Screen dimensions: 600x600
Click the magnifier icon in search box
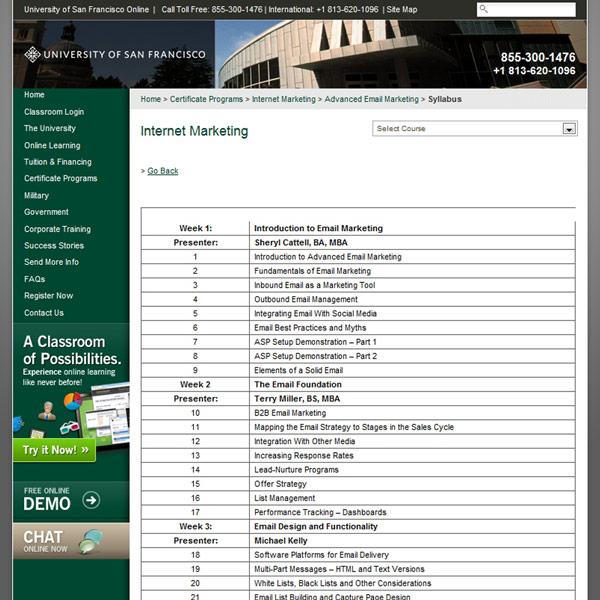point(485,9)
